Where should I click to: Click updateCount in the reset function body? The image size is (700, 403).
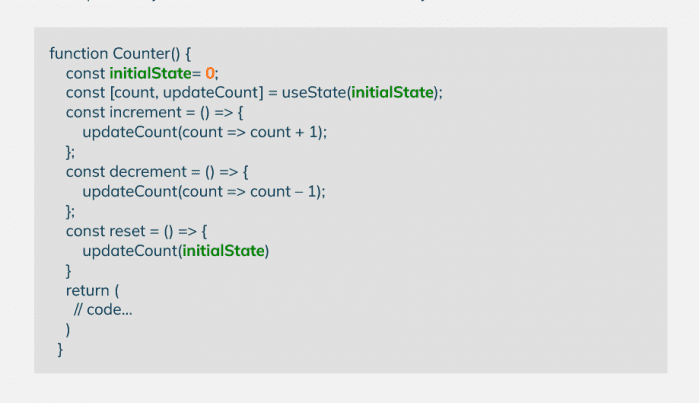click(x=130, y=250)
